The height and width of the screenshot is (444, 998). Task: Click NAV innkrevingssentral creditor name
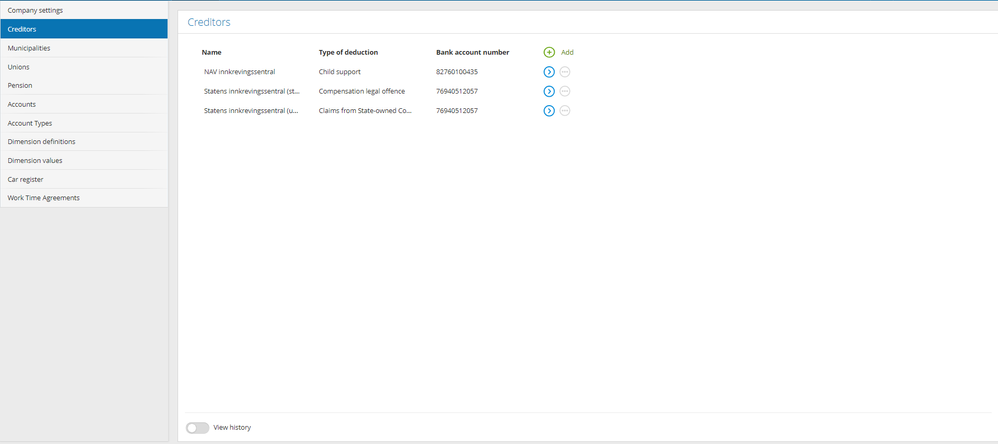click(239, 72)
